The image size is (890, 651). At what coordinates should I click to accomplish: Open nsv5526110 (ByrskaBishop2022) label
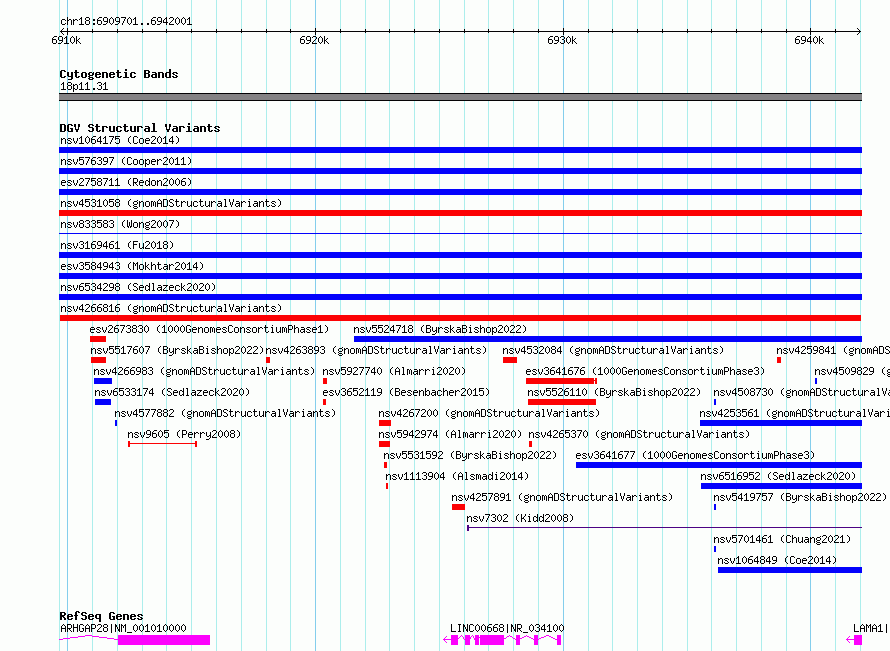614,392
